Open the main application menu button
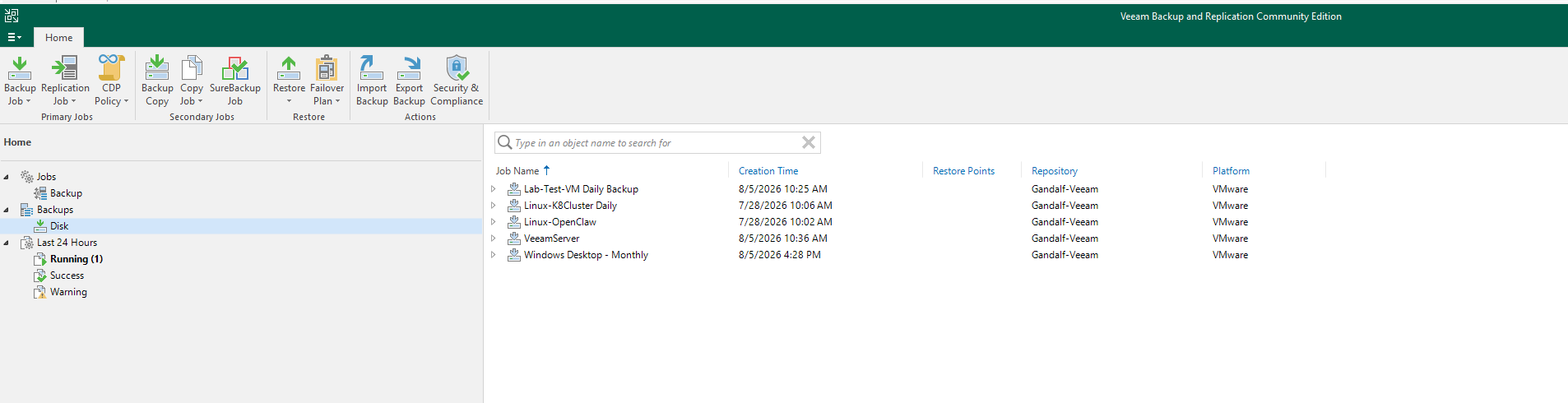This screenshot has height=403, width=1568. (14, 37)
